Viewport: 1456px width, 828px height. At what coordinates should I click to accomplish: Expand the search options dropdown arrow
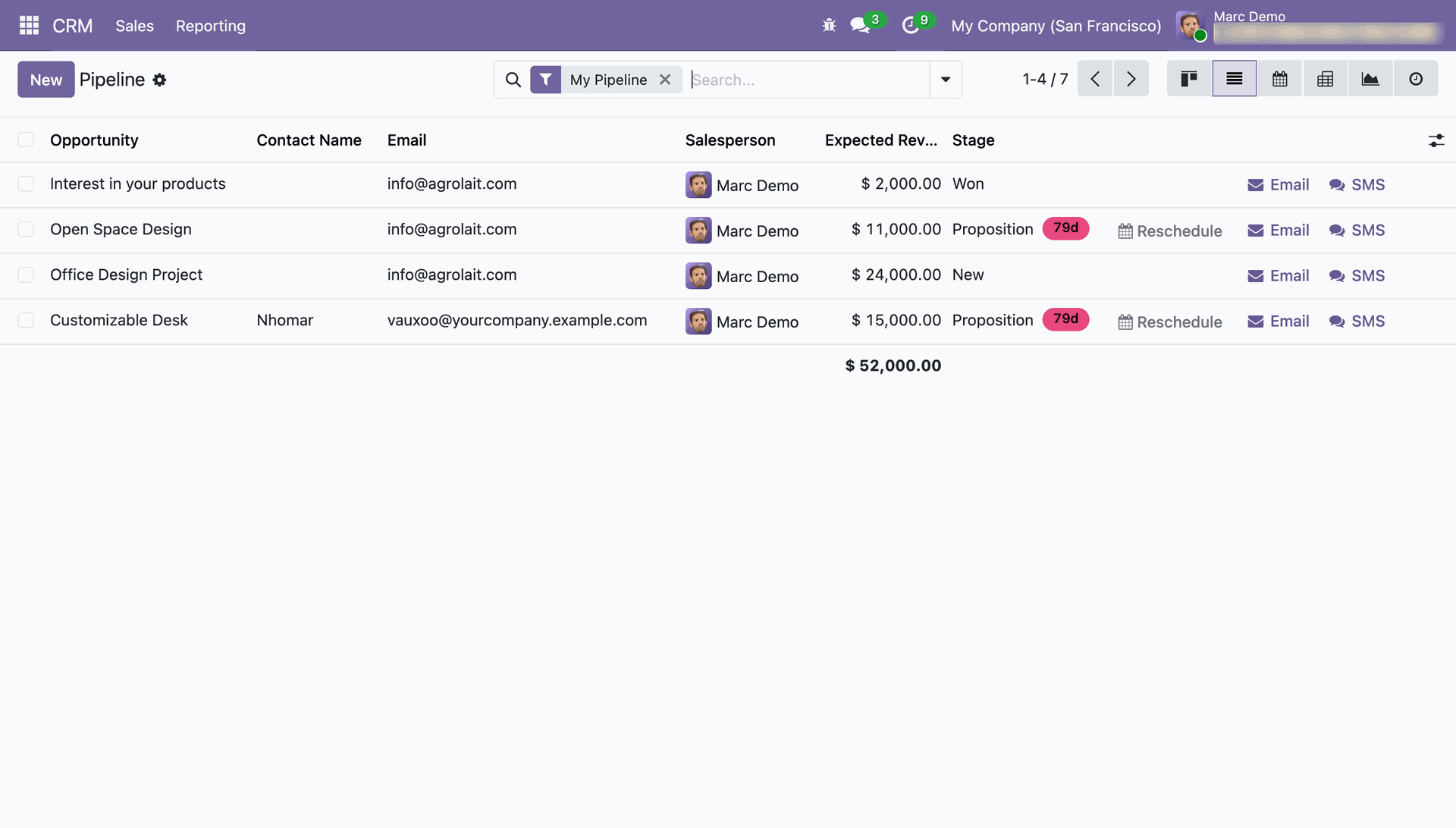click(x=945, y=80)
